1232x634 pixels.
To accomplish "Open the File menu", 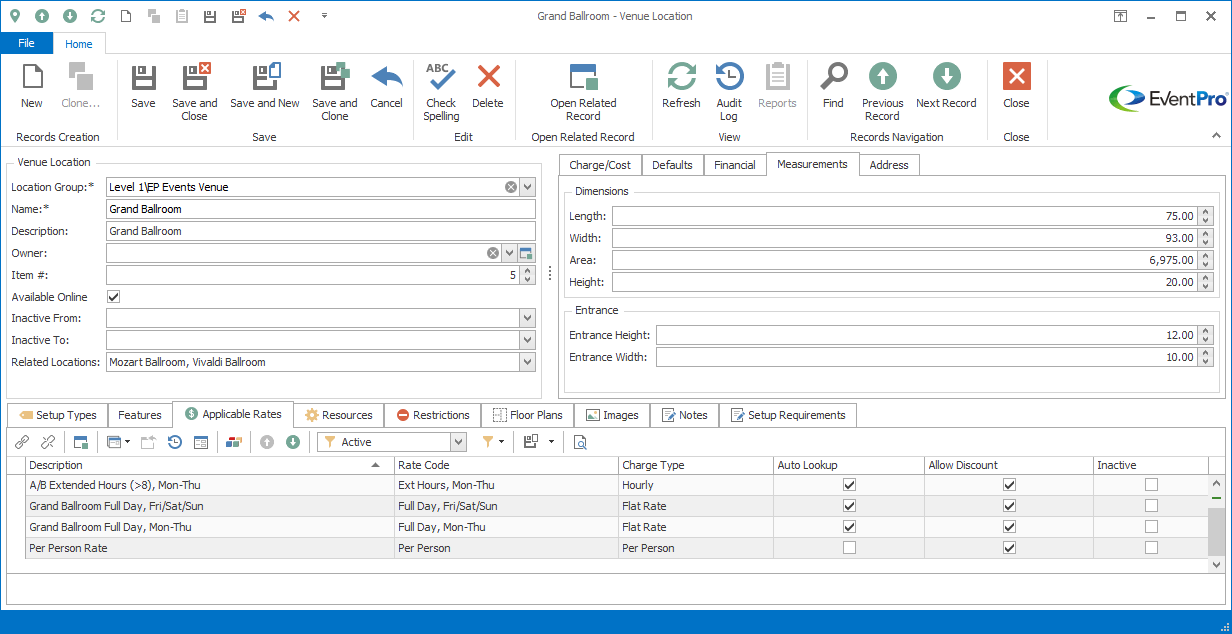I will pos(26,44).
